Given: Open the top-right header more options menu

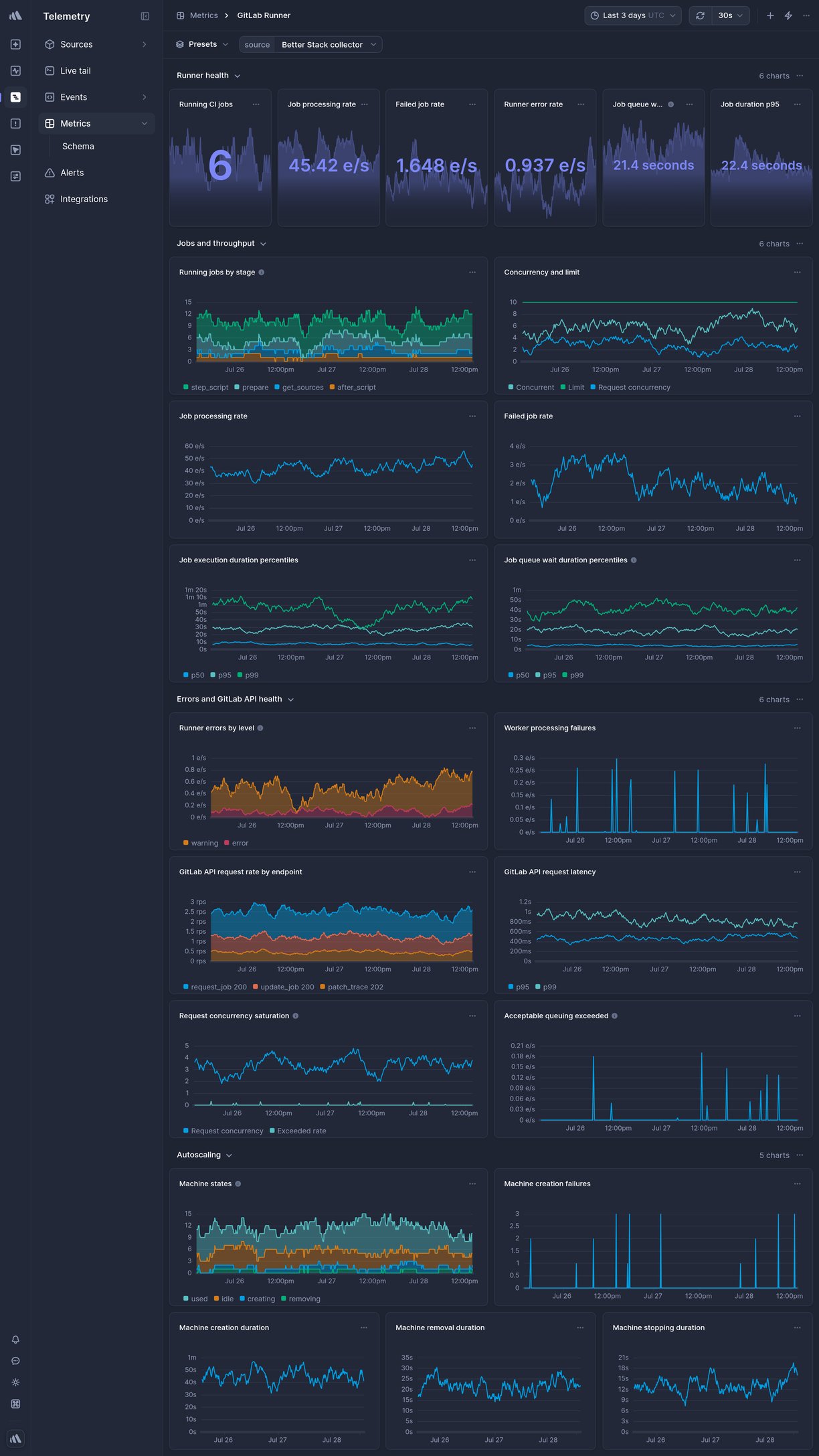Looking at the screenshot, I should [806, 15].
